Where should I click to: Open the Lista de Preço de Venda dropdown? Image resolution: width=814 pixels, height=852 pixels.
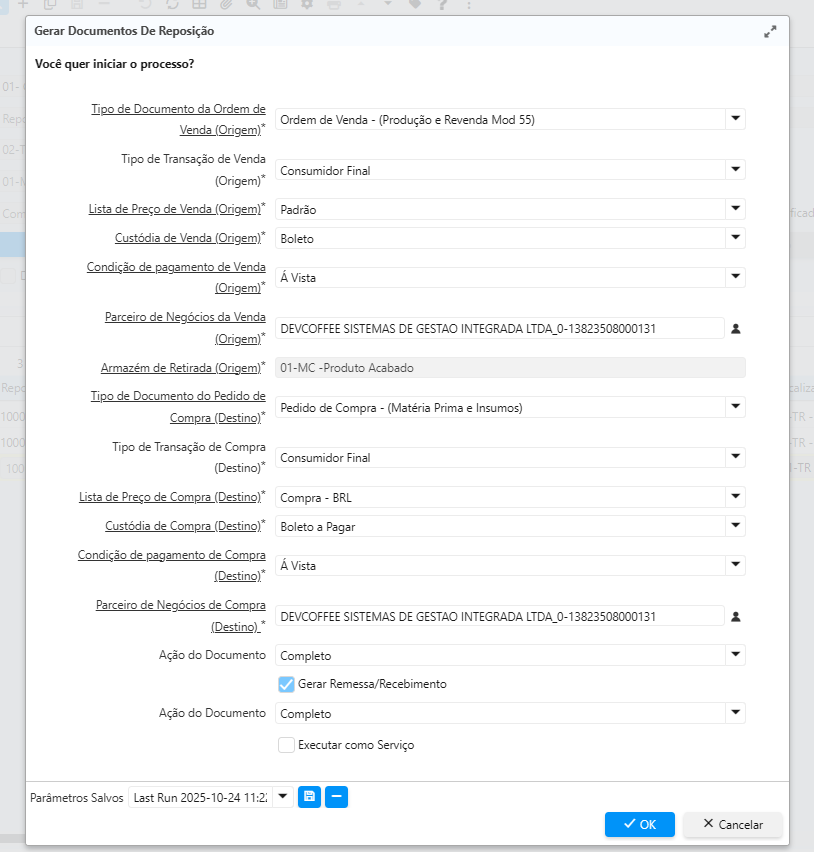coord(735,209)
